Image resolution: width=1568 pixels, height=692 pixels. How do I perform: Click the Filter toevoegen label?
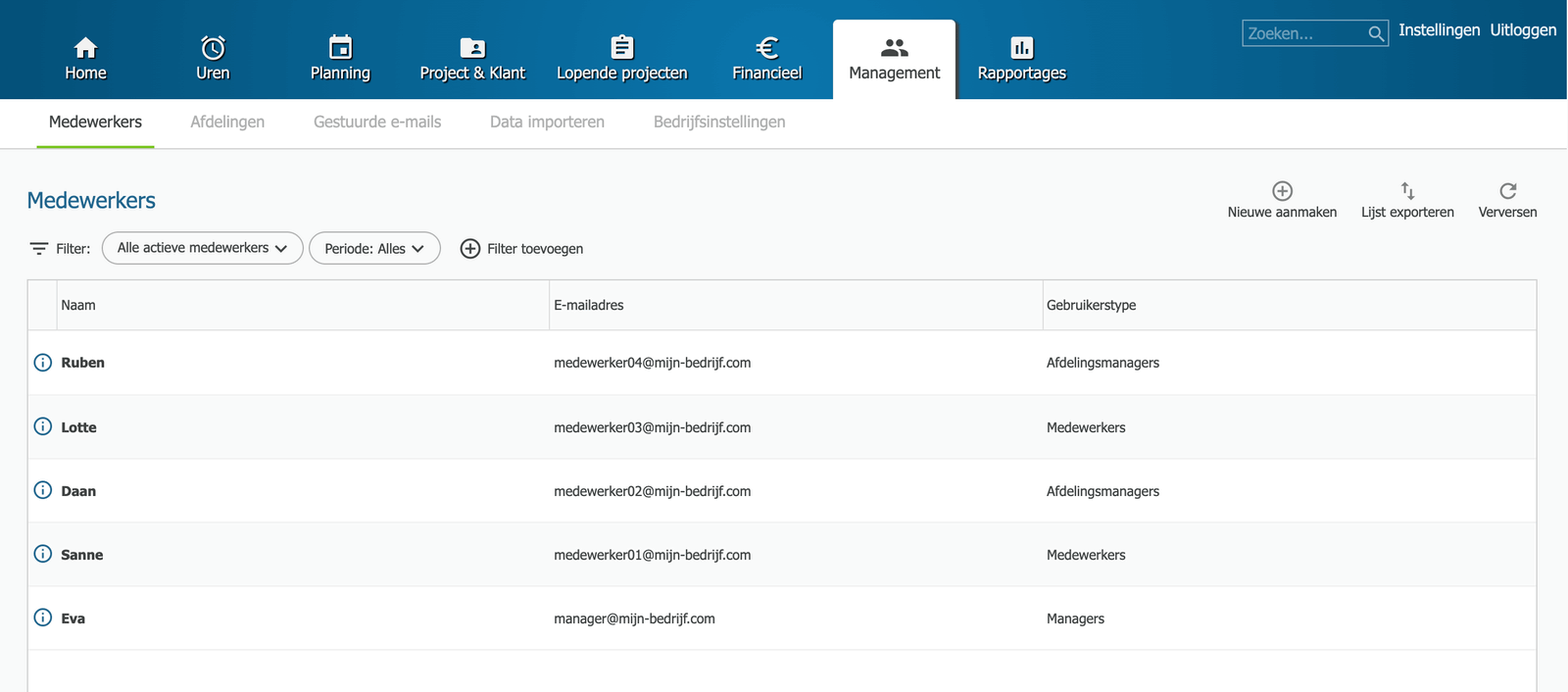(535, 249)
